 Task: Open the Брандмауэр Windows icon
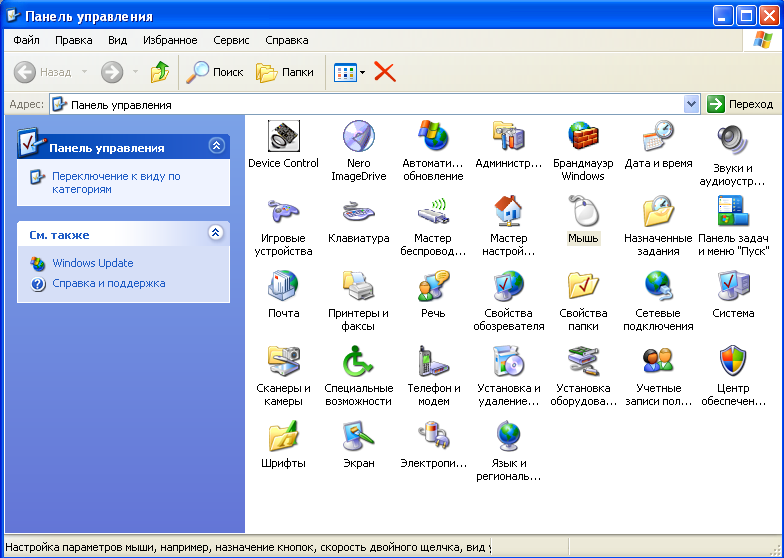[x=583, y=136]
